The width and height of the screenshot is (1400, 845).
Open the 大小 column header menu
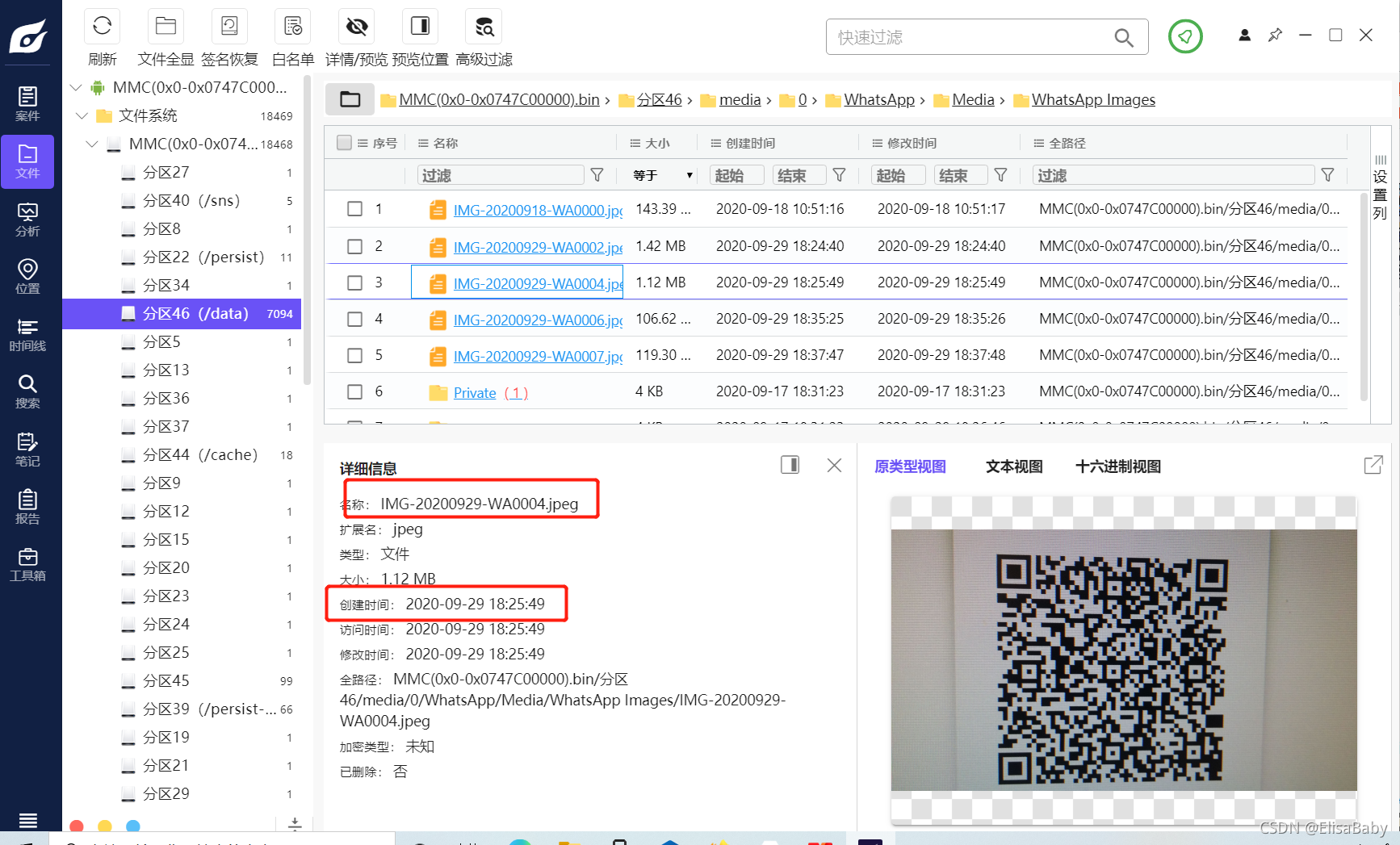pos(635,143)
